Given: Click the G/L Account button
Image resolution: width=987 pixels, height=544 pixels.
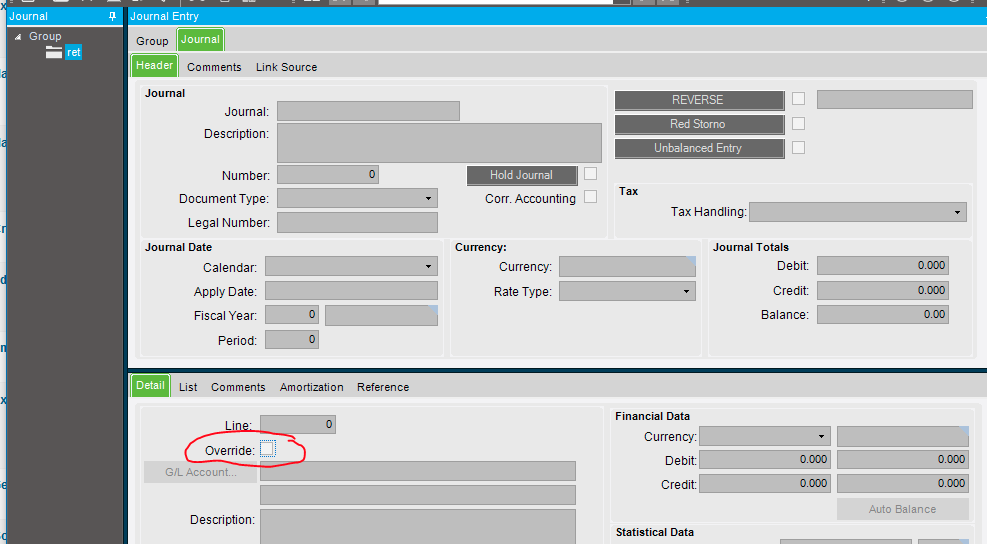Looking at the screenshot, I should click(200, 472).
